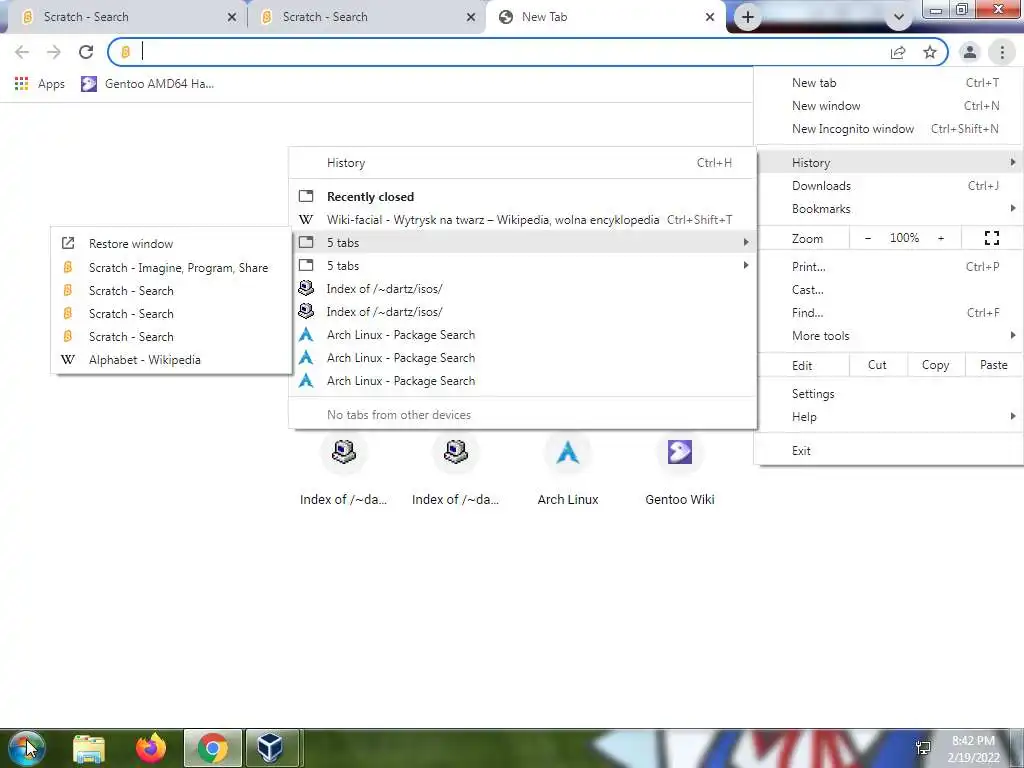Open the Windows Start menu
This screenshot has width=1024, height=768.
point(26,748)
